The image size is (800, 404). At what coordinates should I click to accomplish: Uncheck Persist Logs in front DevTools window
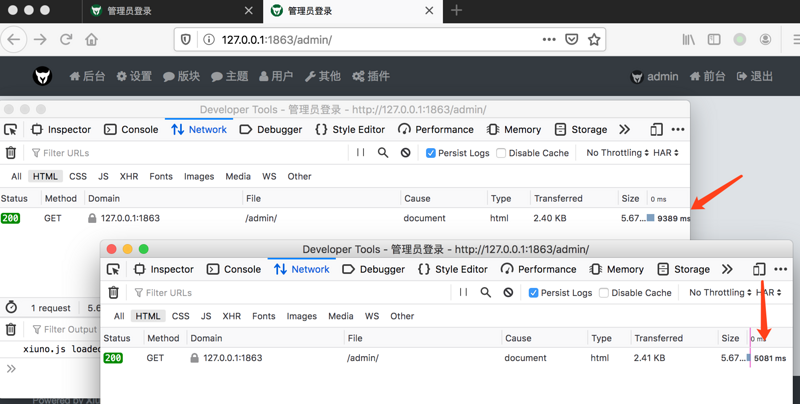pyautogui.click(x=533, y=293)
